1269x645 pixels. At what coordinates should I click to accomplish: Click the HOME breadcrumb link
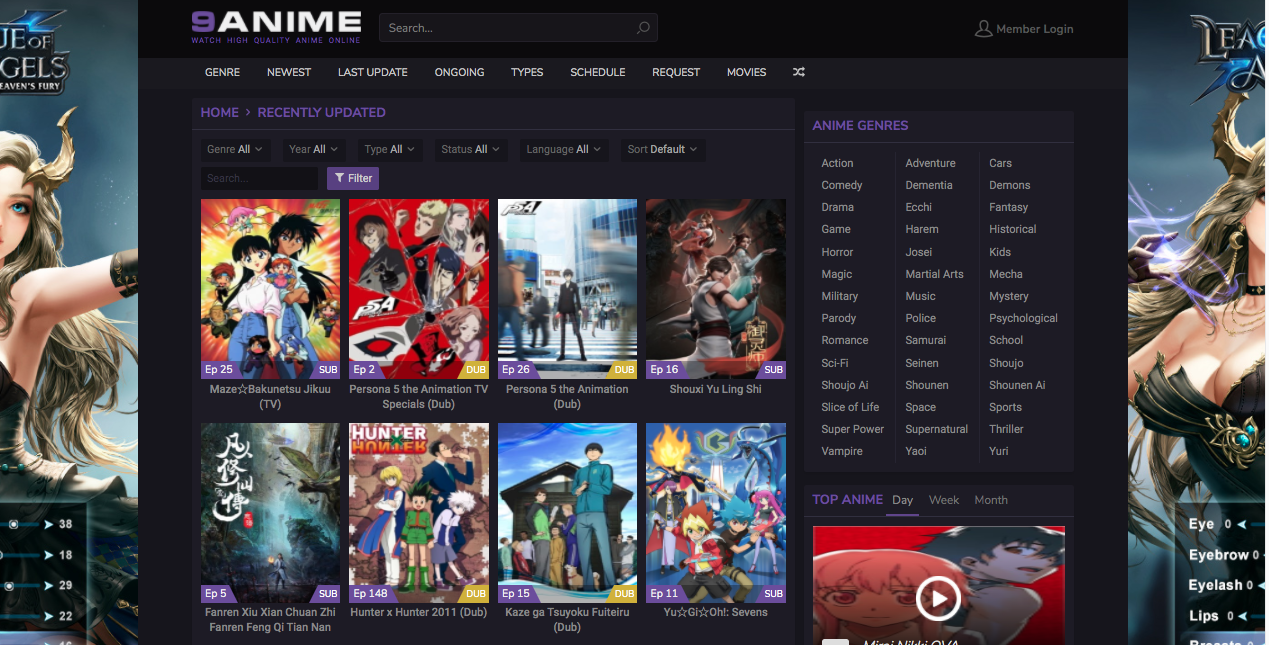pyautogui.click(x=220, y=112)
